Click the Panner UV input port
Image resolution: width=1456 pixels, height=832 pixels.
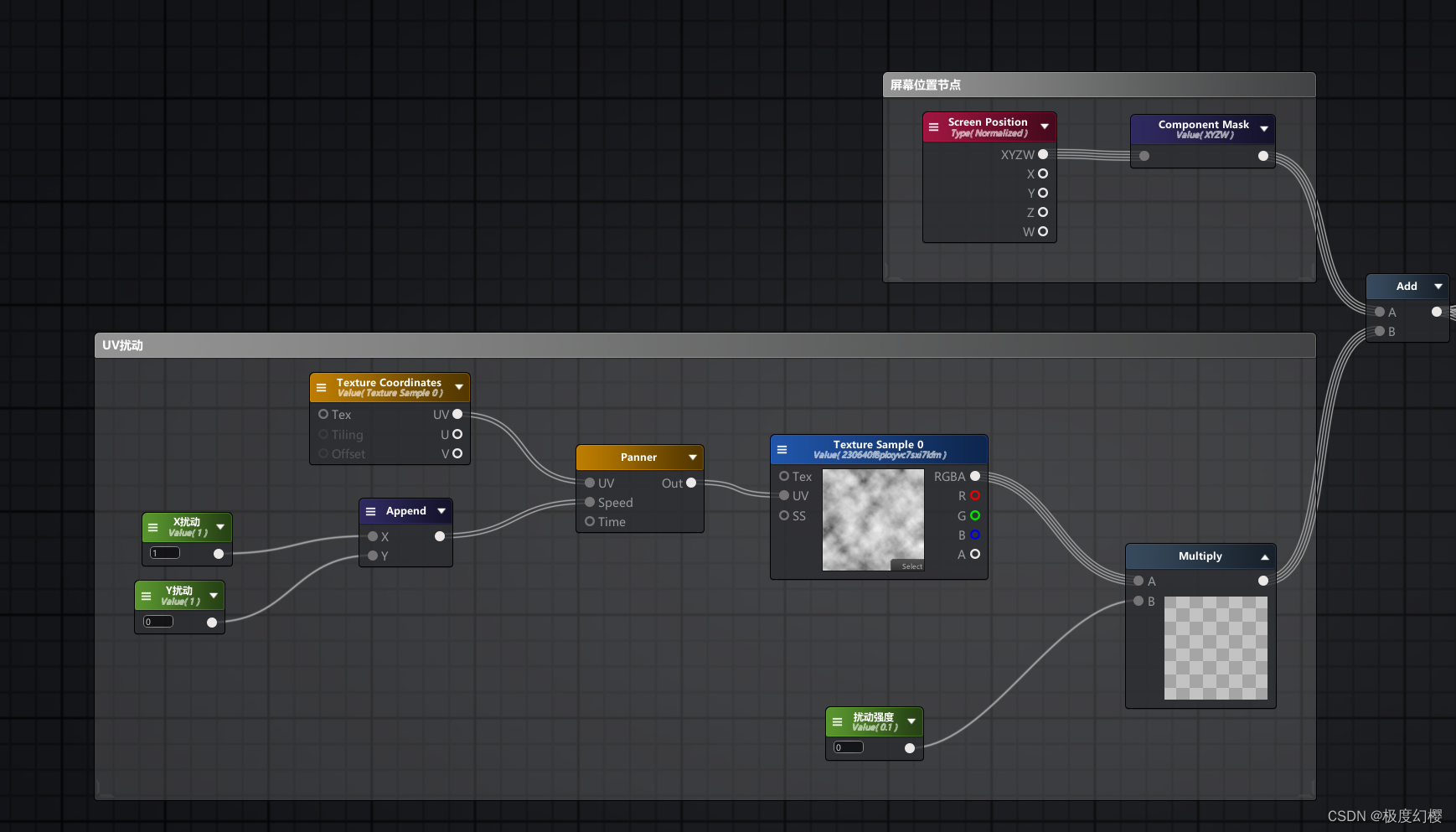[x=590, y=483]
